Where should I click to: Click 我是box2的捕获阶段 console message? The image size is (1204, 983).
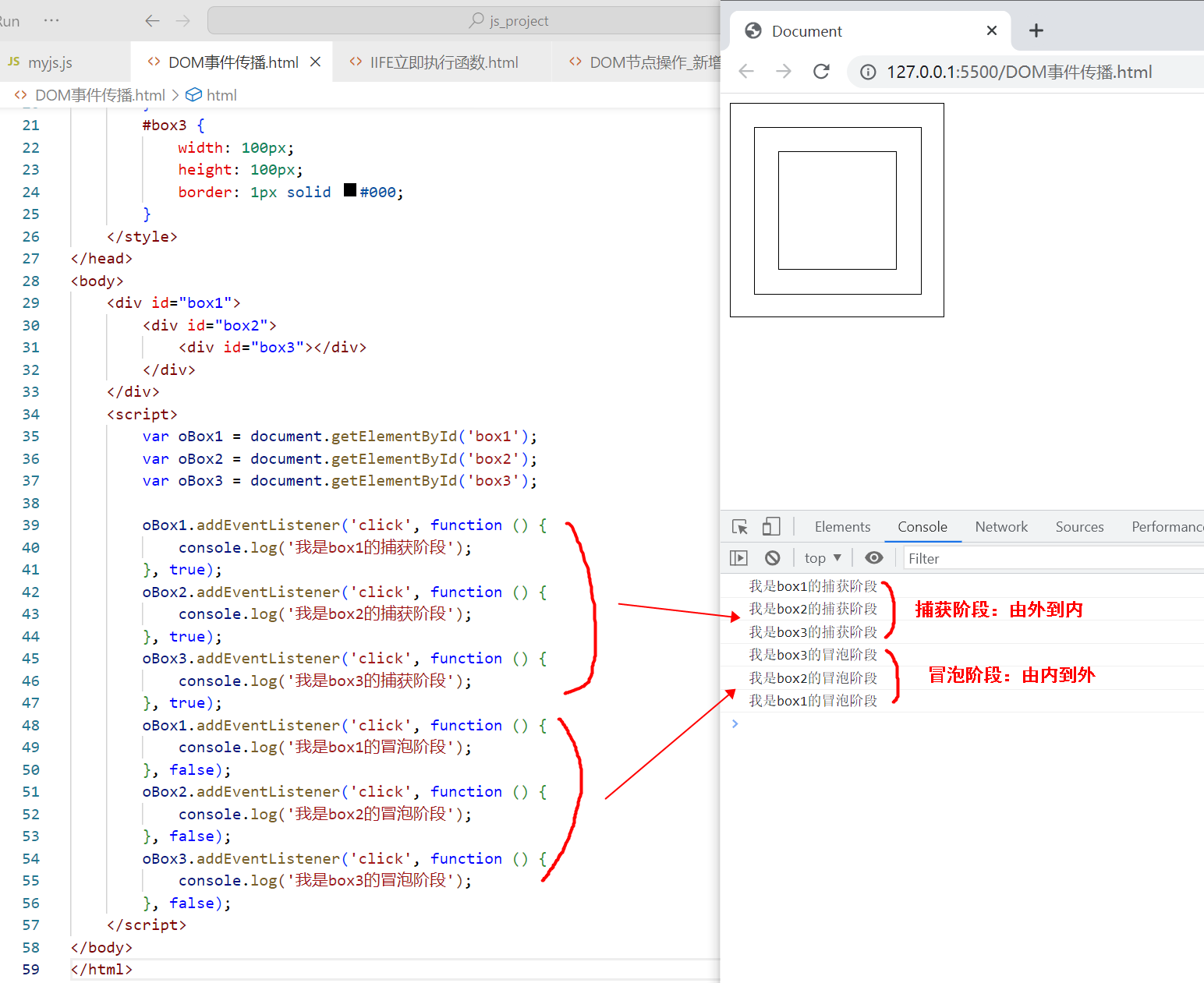point(813,609)
